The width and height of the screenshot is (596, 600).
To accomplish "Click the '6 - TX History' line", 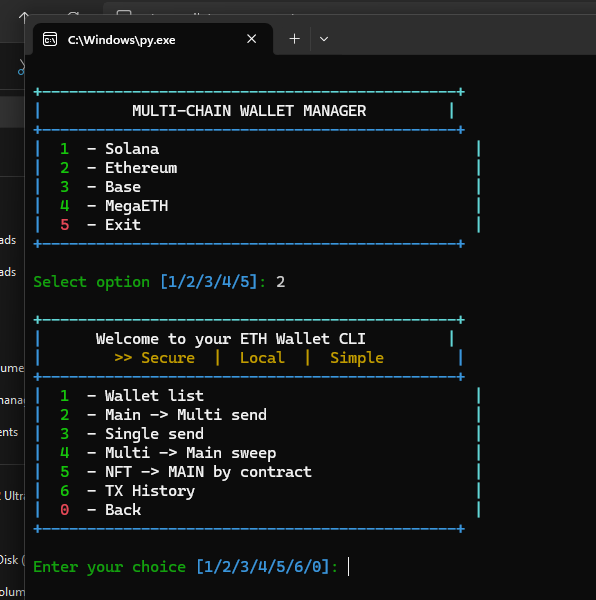I will [127, 491].
